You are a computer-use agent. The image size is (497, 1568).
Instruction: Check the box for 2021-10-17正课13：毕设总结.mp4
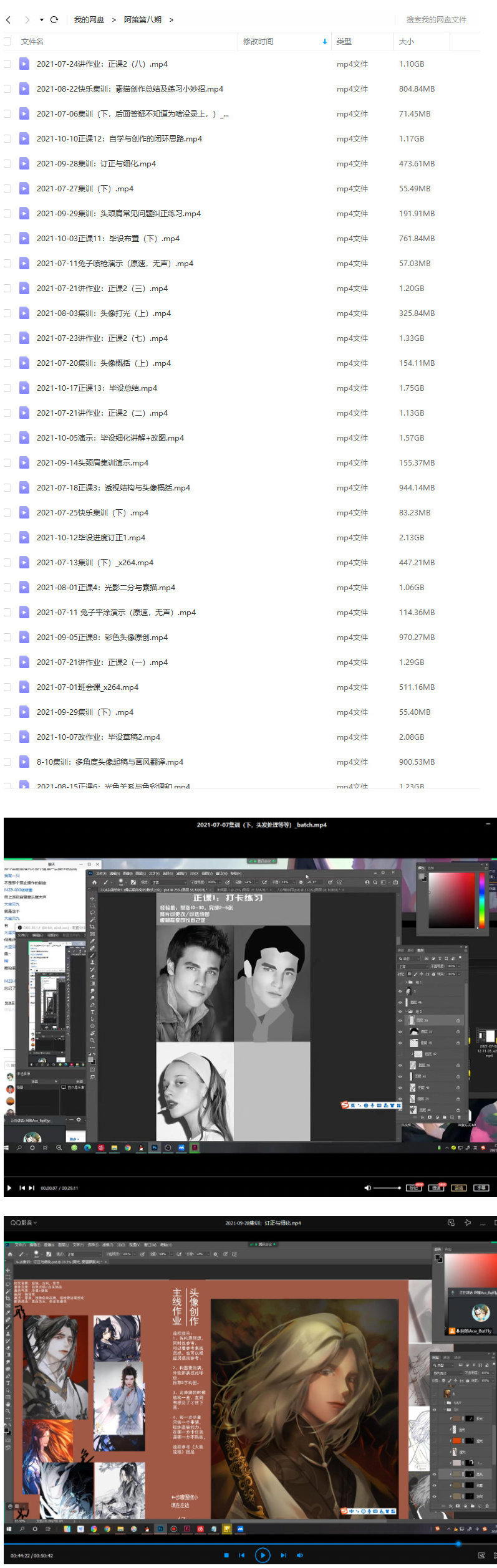7,388
